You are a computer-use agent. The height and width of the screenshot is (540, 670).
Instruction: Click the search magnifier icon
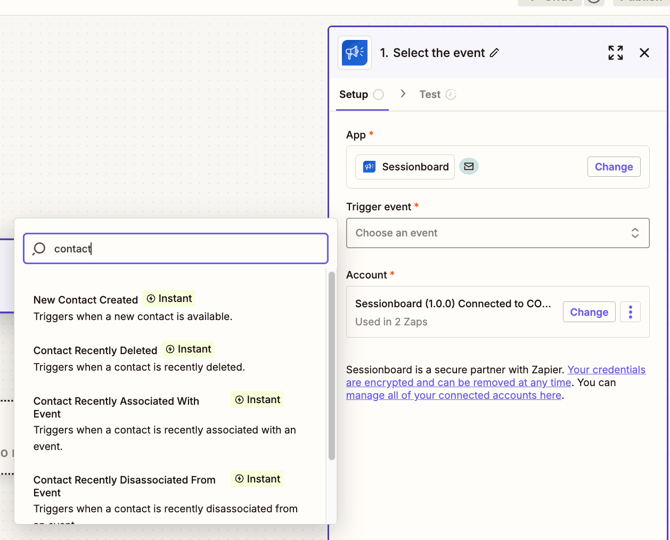[x=39, y=248]
